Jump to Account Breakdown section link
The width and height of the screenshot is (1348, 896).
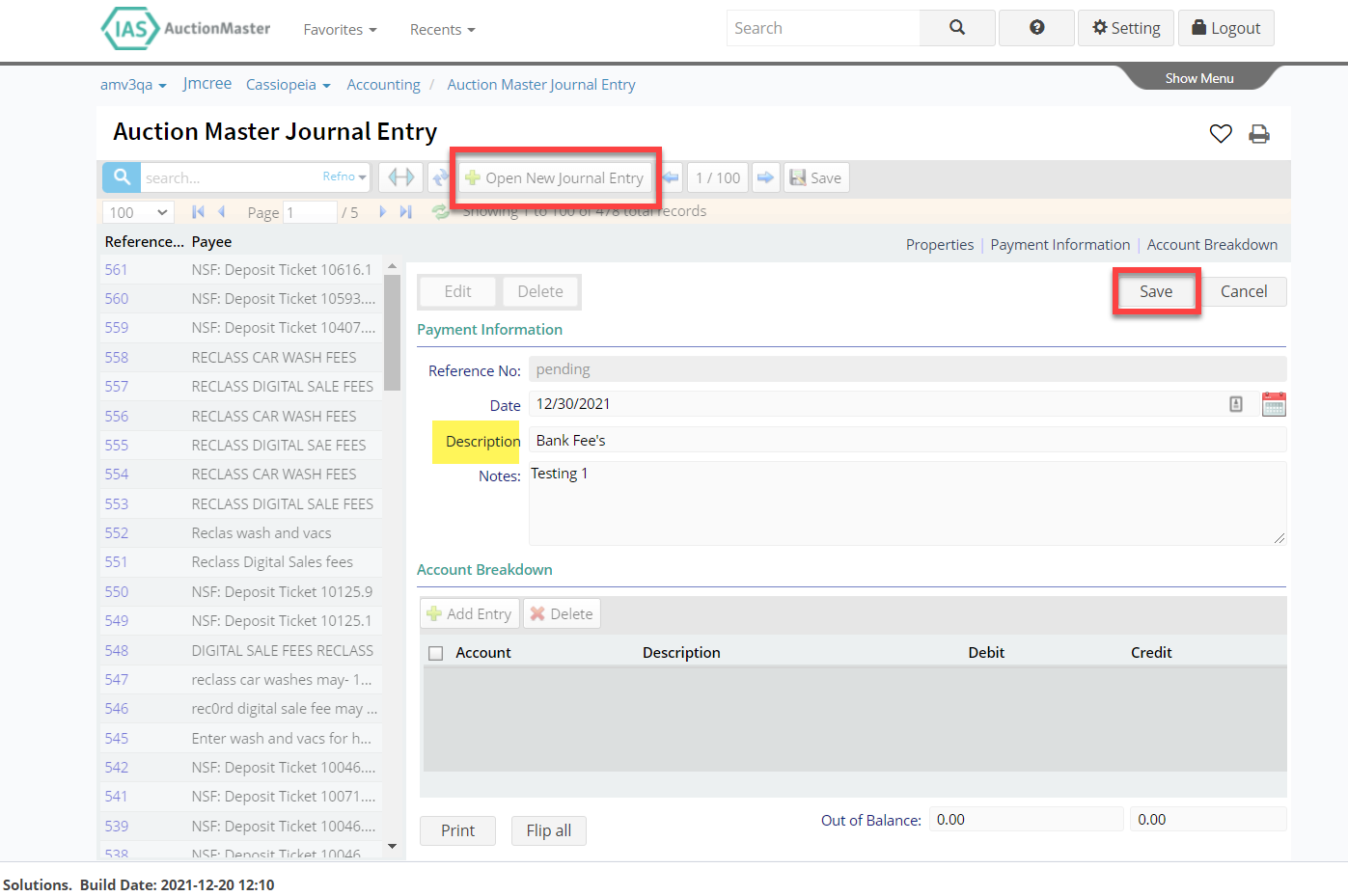pos(1212,245)
